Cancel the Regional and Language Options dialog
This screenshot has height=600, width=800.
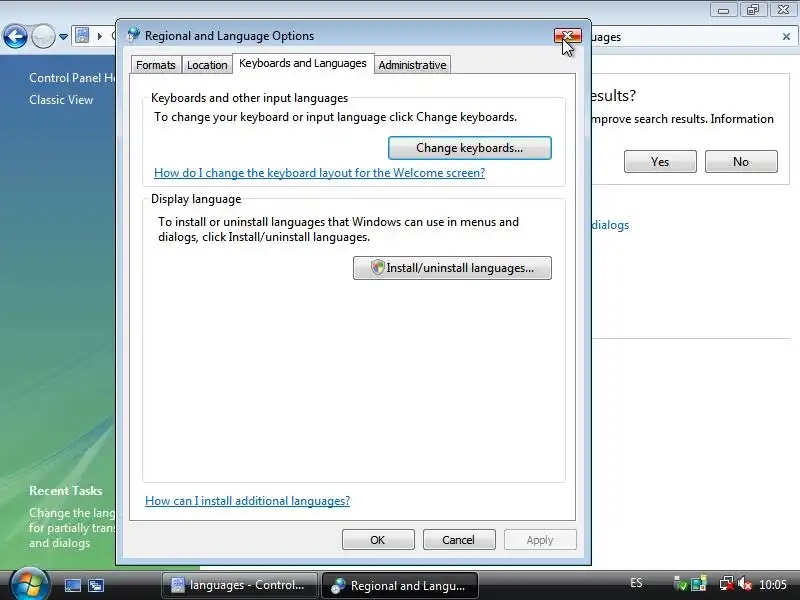(x=459, y=540)
